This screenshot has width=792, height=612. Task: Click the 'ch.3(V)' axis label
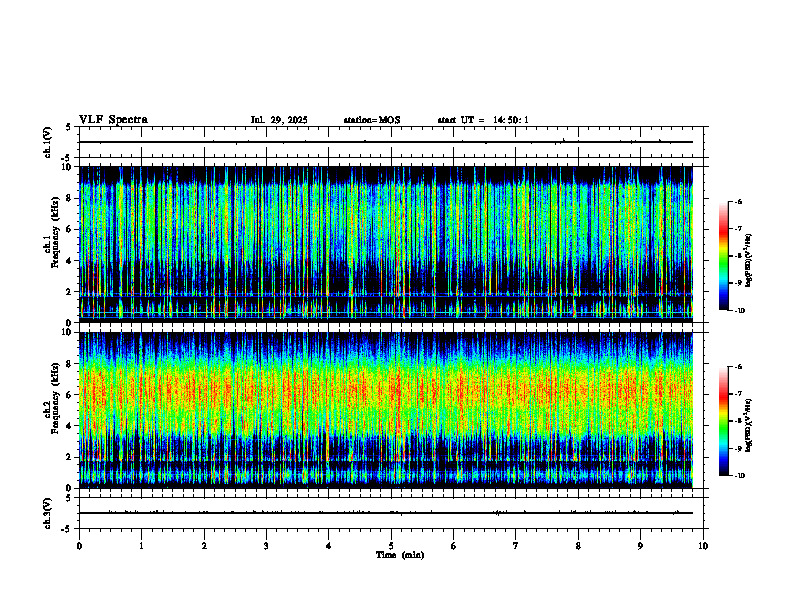(48, 513)
